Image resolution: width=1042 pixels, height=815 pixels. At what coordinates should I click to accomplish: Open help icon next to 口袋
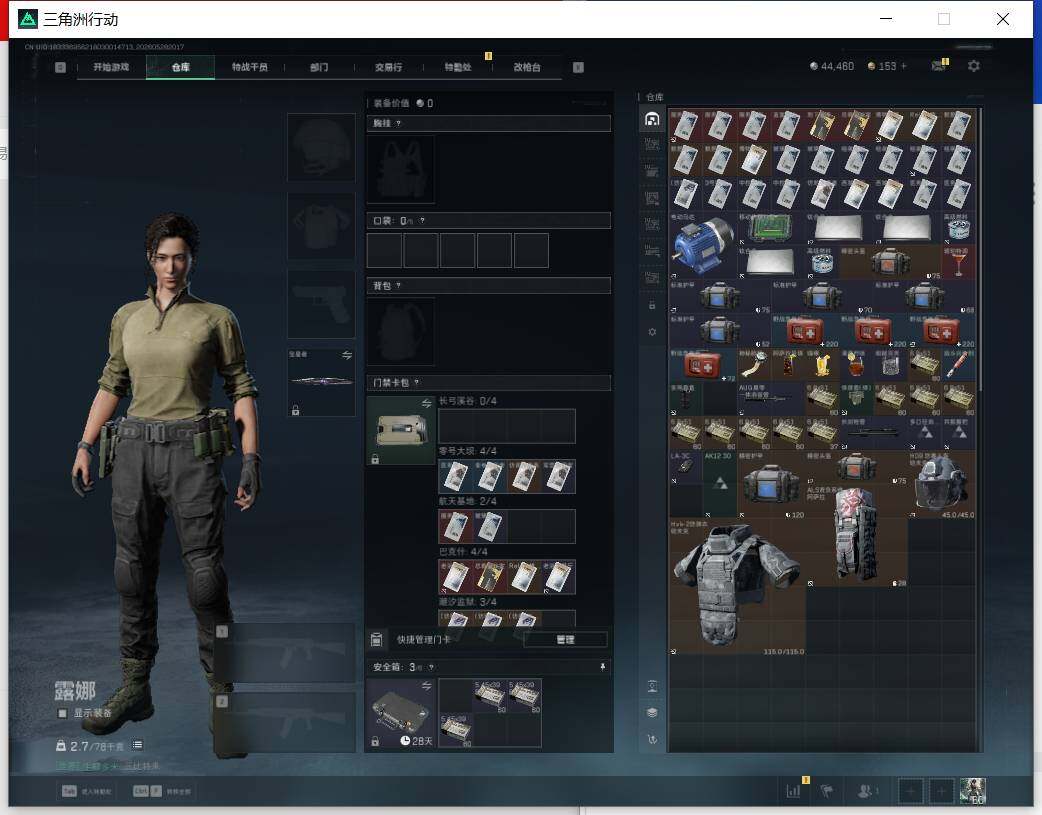pos(422,221)
